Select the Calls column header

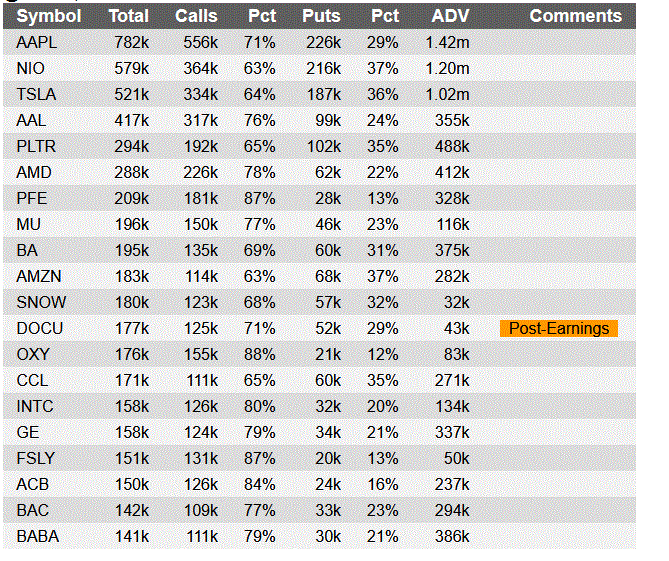tap(196, 16)
